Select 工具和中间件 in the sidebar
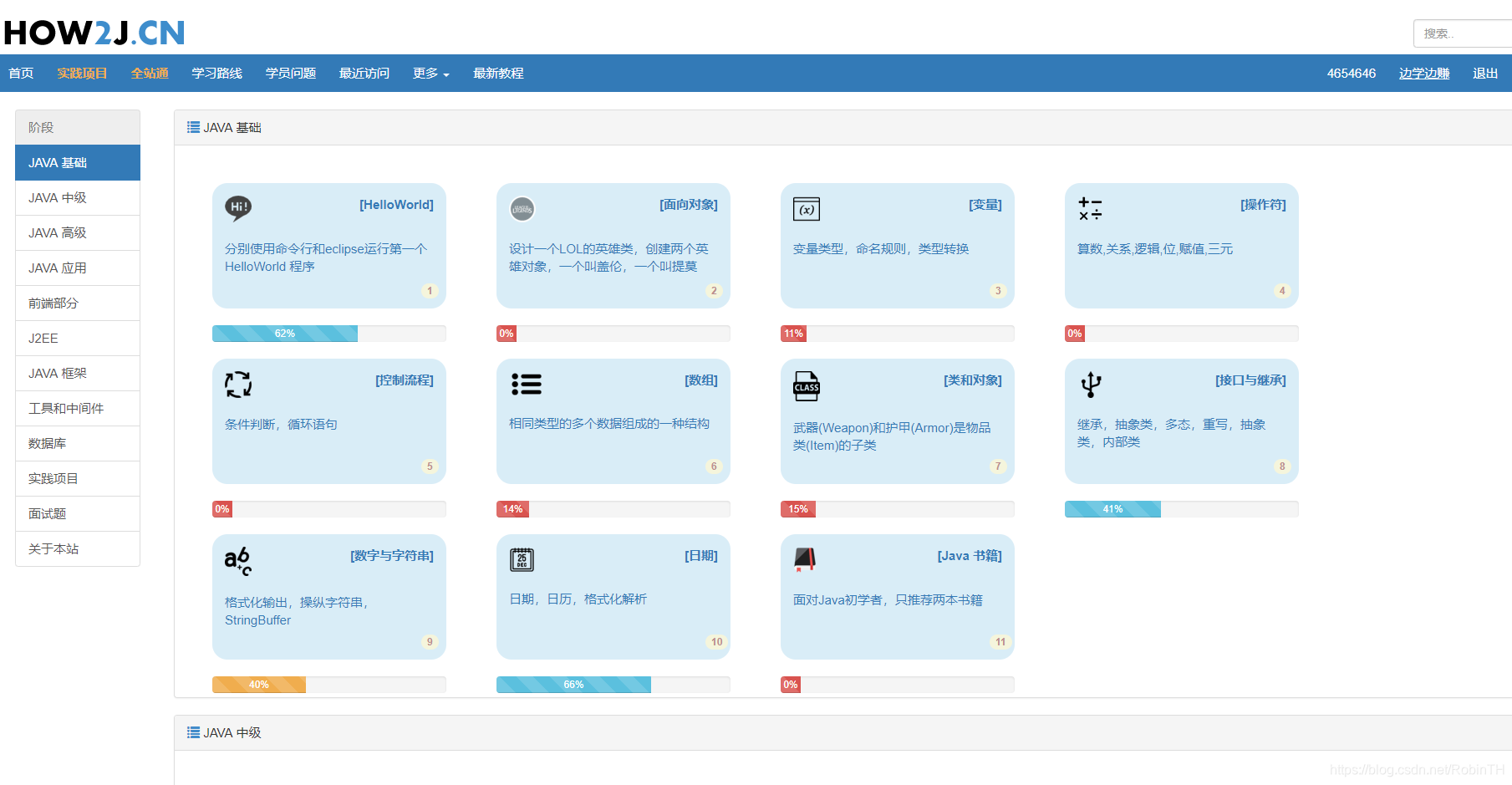 coord(78,409)
